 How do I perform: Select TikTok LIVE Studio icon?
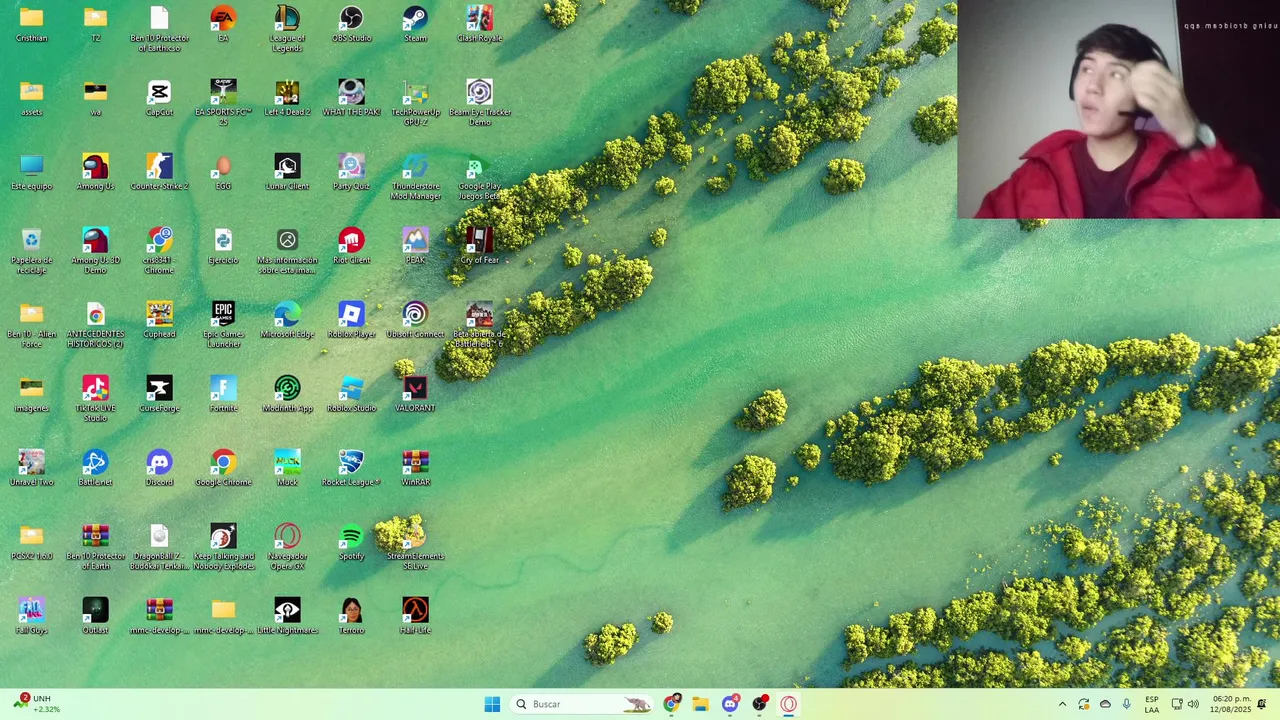click(x=95, y=399)
